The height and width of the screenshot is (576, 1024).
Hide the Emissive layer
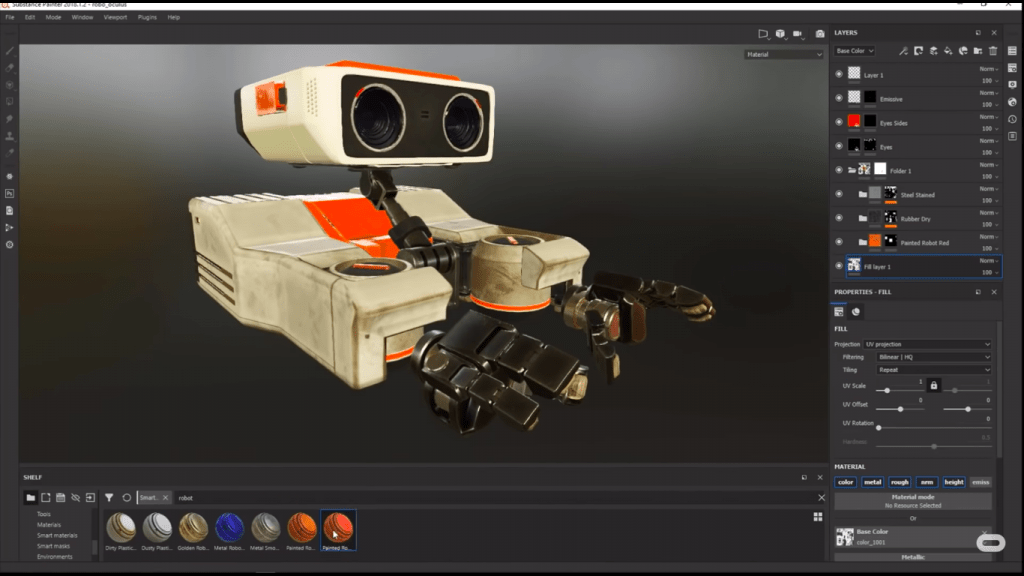[x=839, y=97]
